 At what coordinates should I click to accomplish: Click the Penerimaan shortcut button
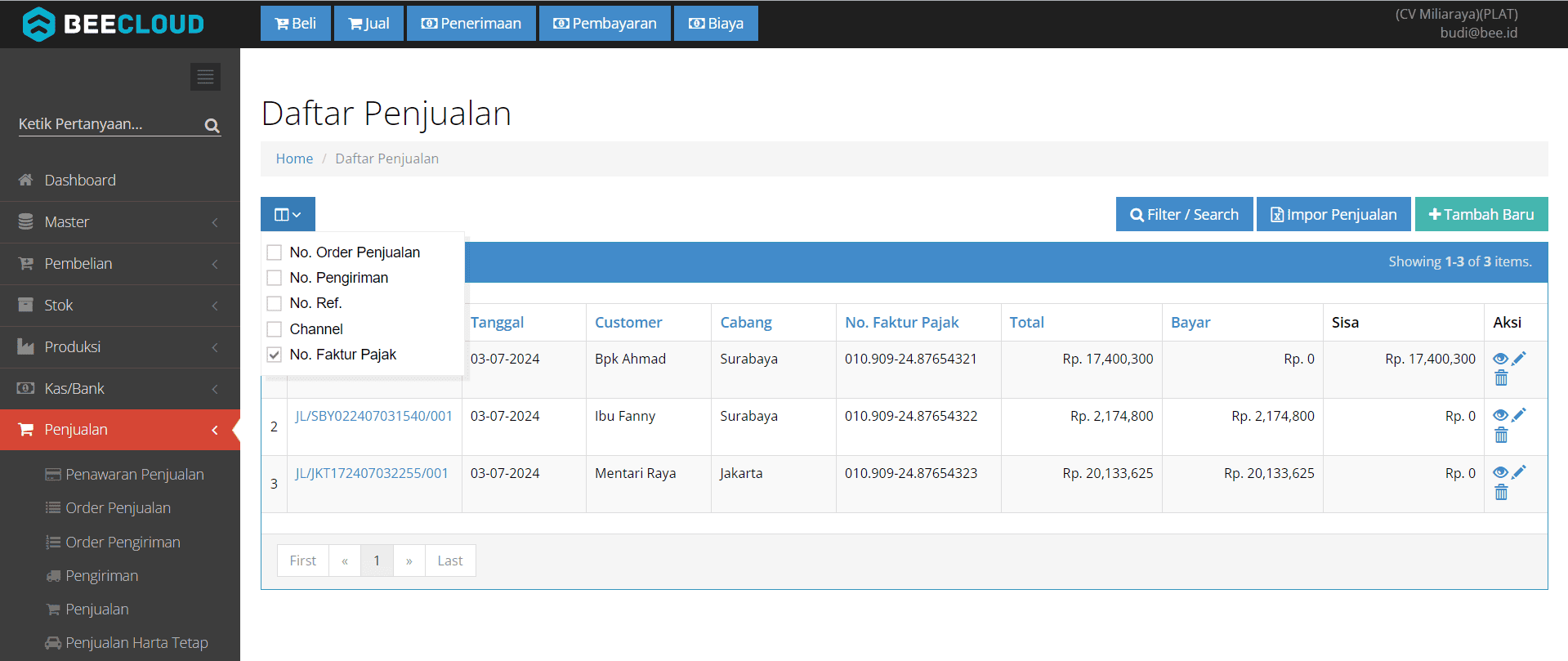[x=471, y=24]
